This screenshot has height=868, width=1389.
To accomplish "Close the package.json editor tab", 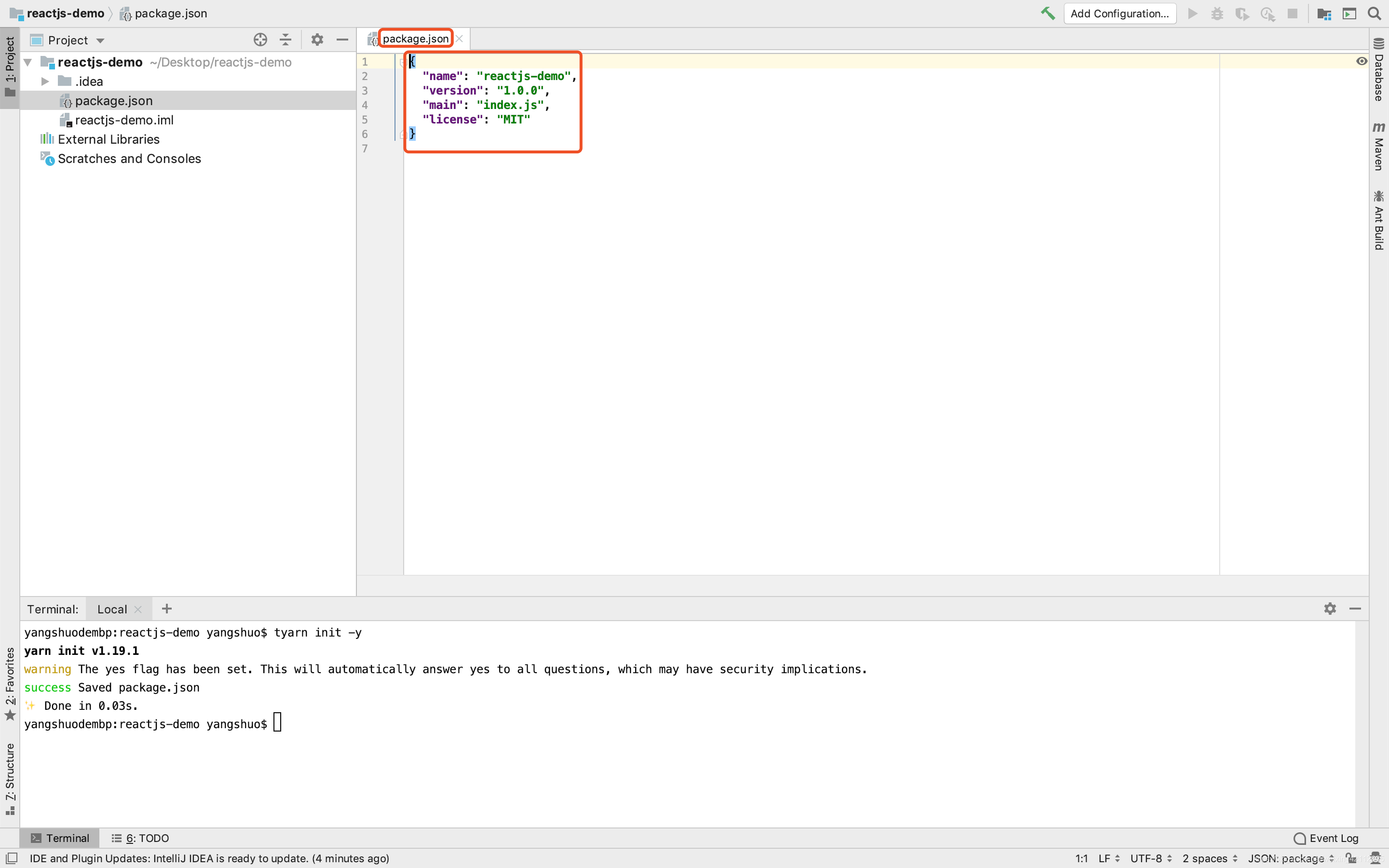I will pos(459,39).
